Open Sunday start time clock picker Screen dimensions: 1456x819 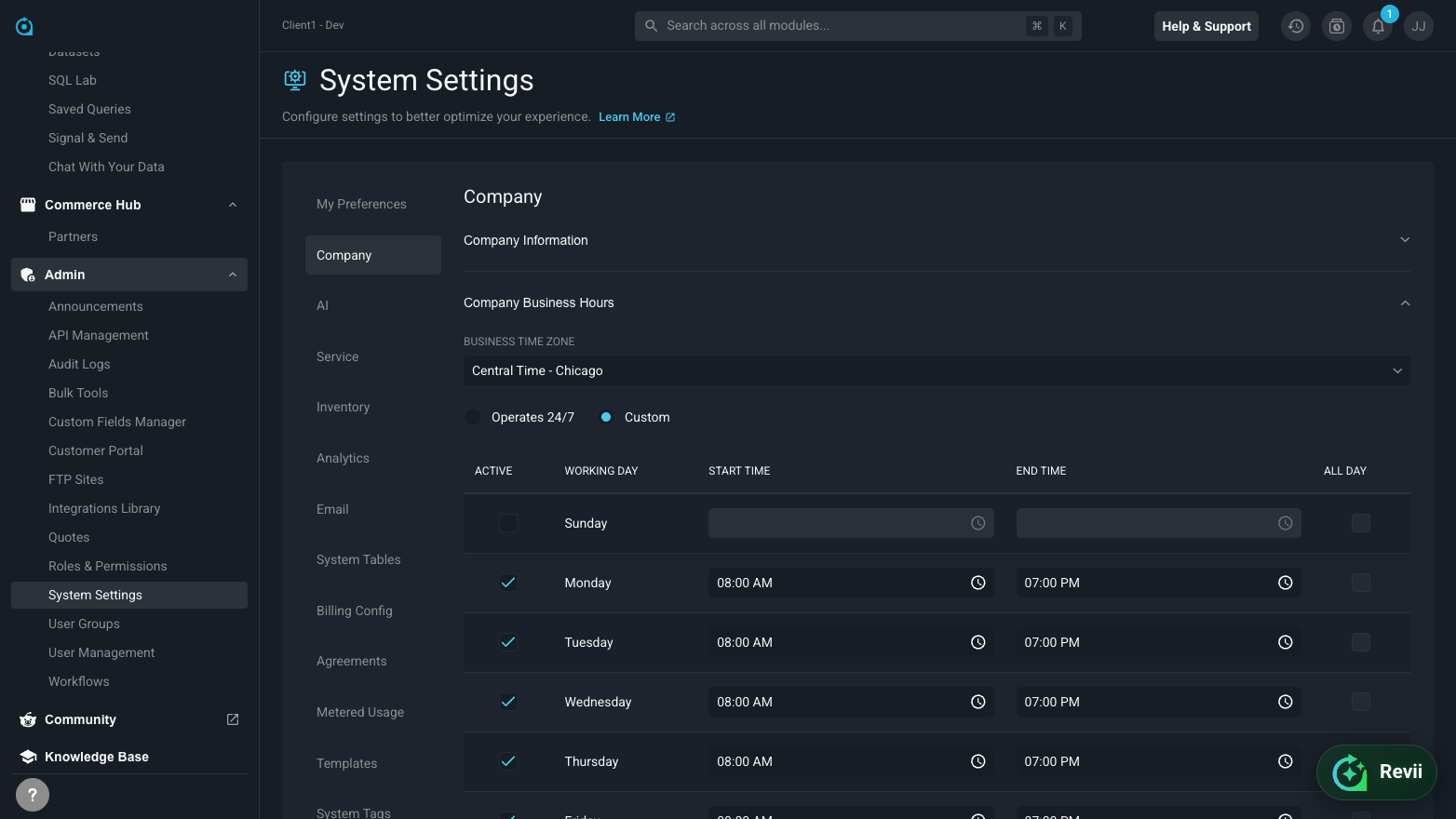coord(978,523)
